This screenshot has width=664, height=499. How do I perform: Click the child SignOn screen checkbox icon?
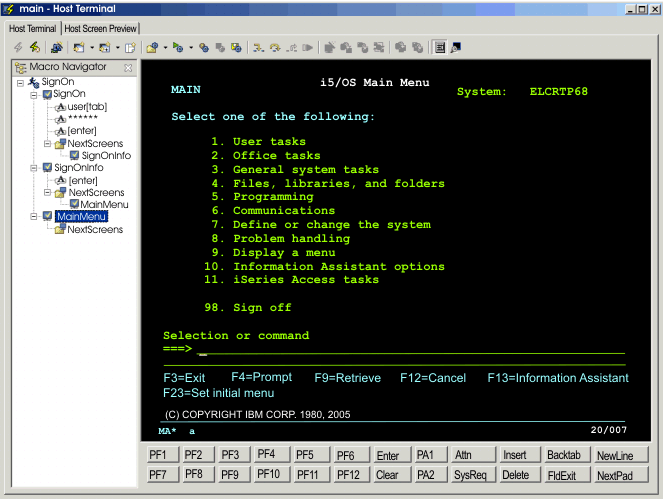point(46,94)
